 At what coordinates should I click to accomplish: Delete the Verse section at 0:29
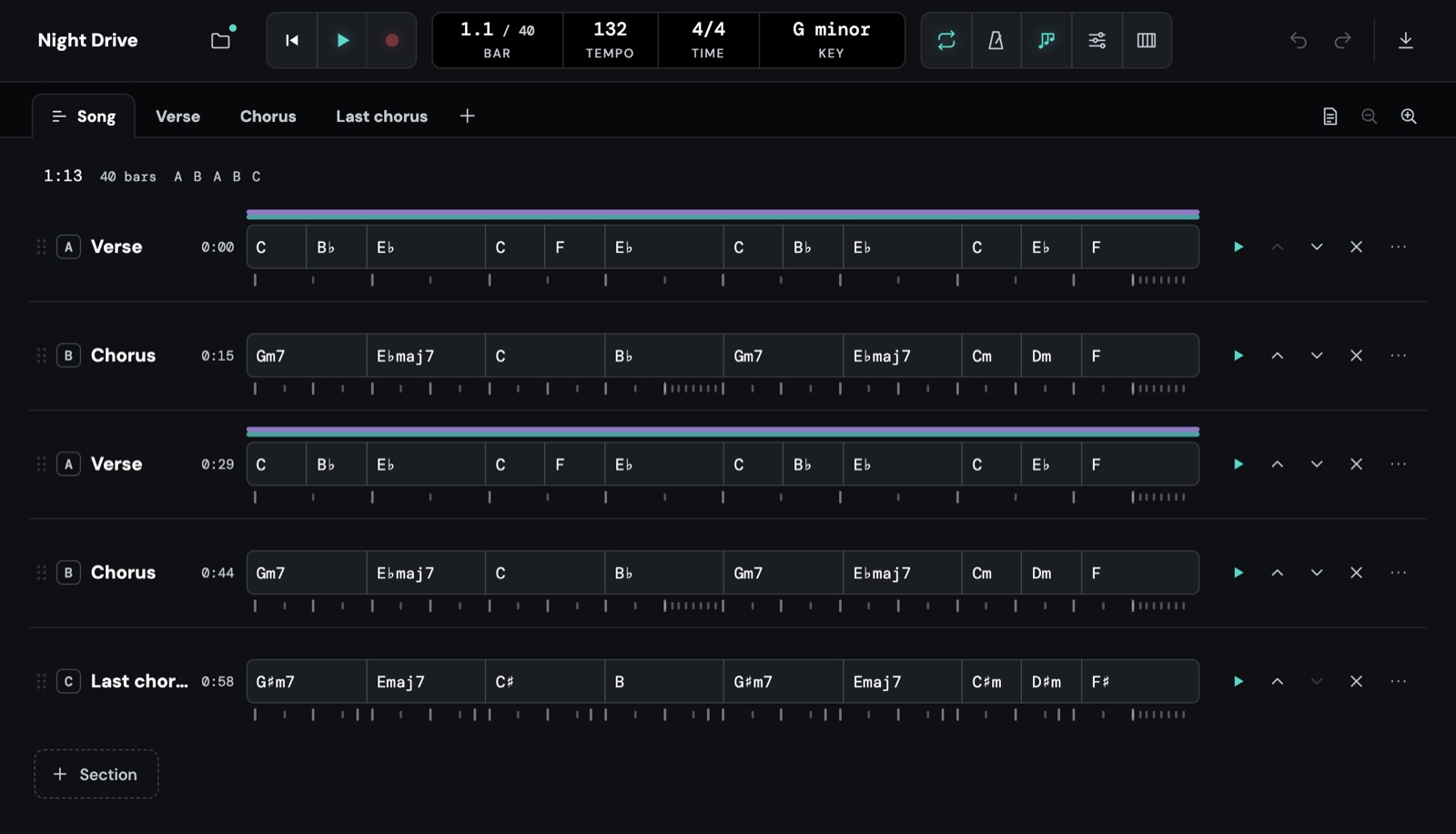[x=1356, y=464]
